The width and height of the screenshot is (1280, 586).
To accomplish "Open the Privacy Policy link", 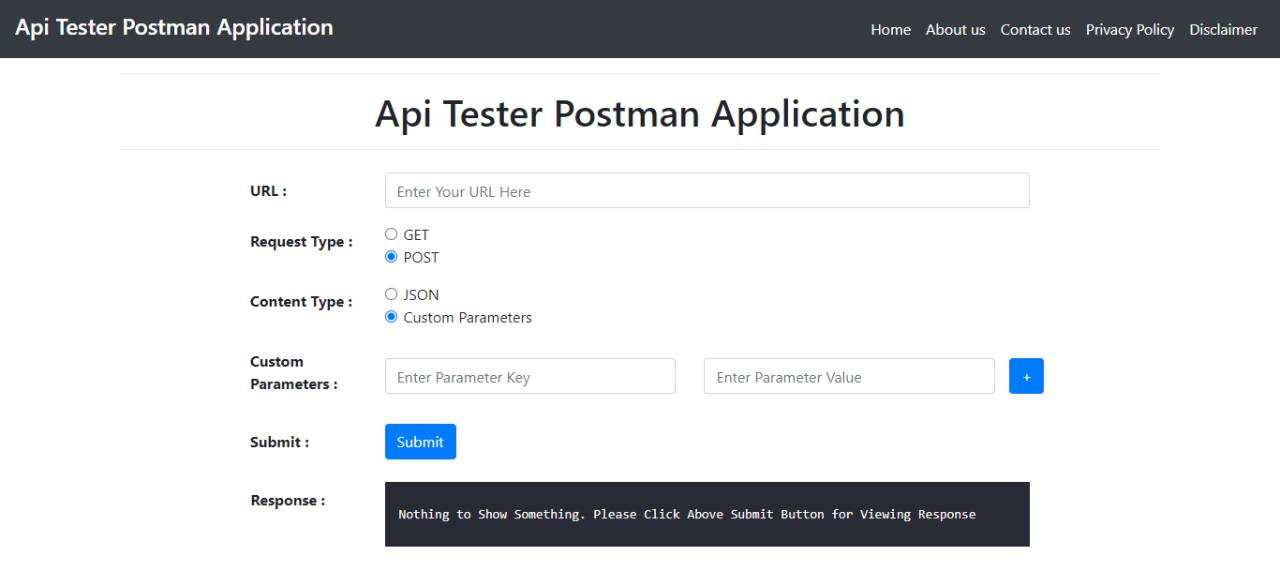I will click(x=1130, y=29).
